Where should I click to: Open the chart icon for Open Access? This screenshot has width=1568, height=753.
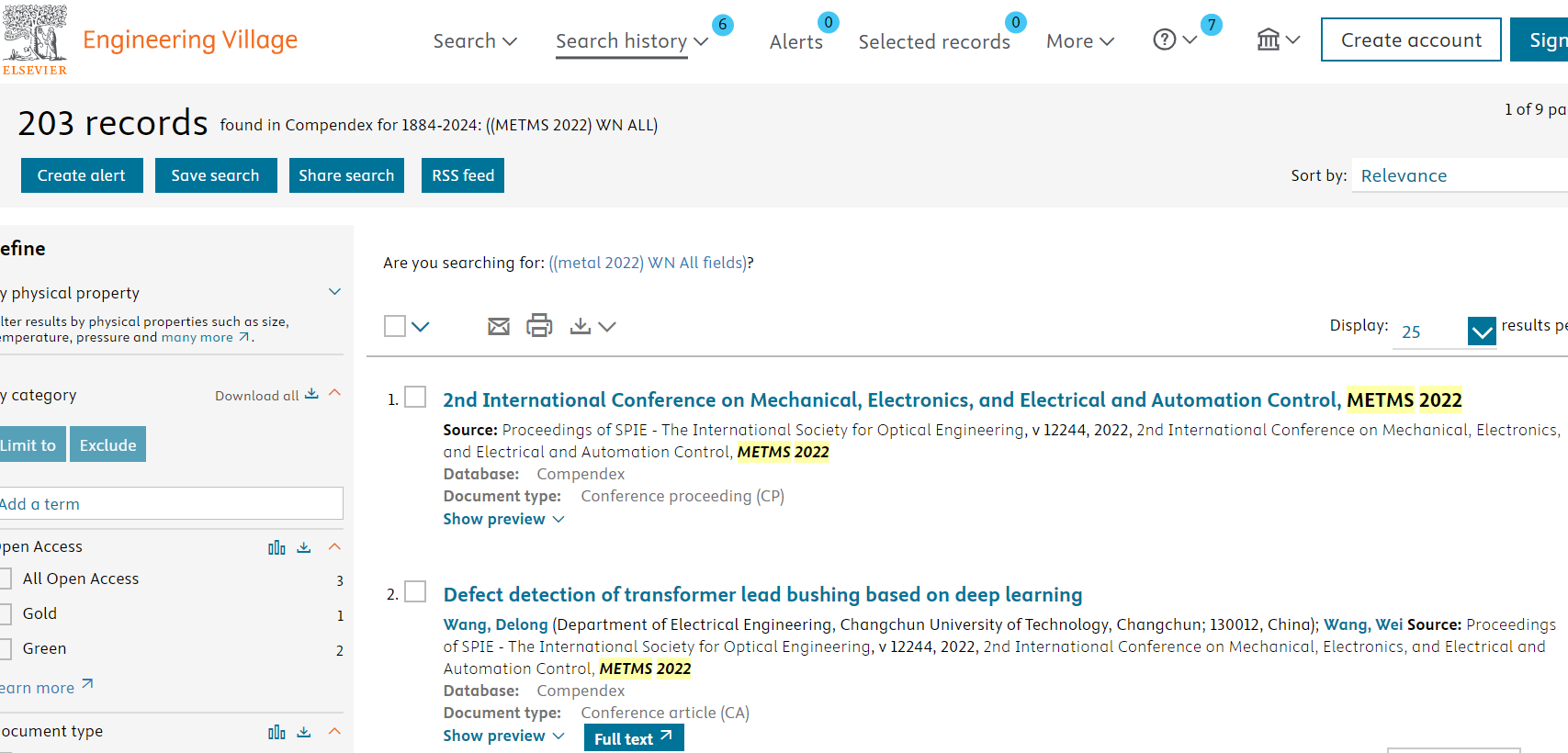point(276,547)
